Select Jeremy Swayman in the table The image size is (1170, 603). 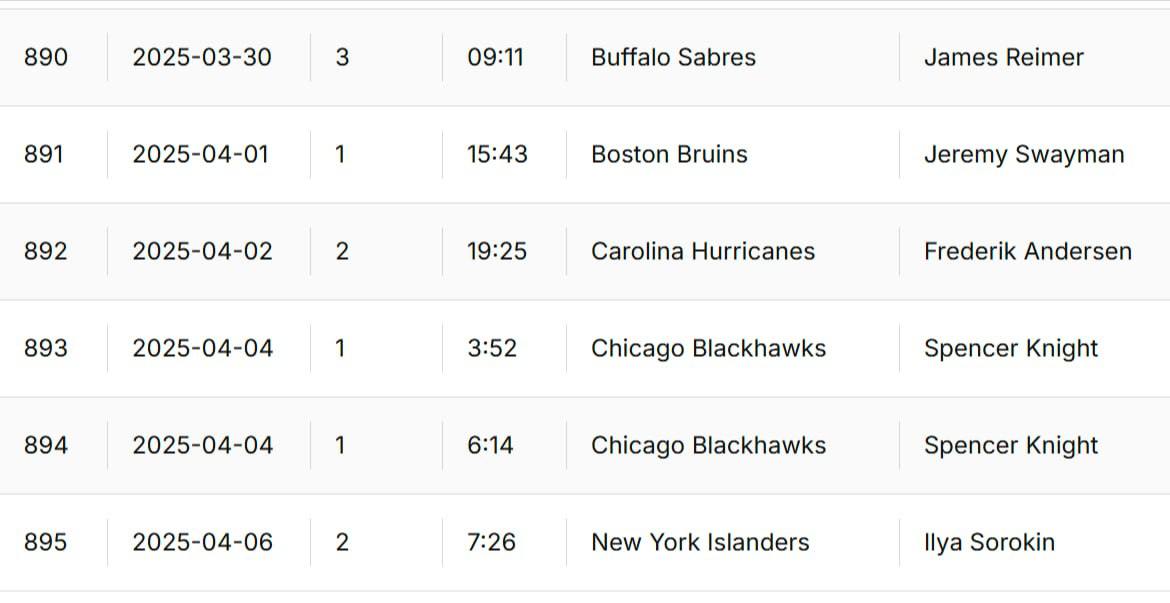[1024, 154]
